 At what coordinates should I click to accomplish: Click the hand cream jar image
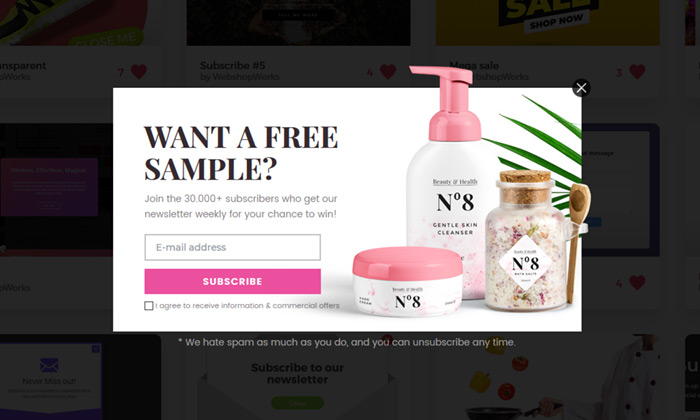pos(408,282)
